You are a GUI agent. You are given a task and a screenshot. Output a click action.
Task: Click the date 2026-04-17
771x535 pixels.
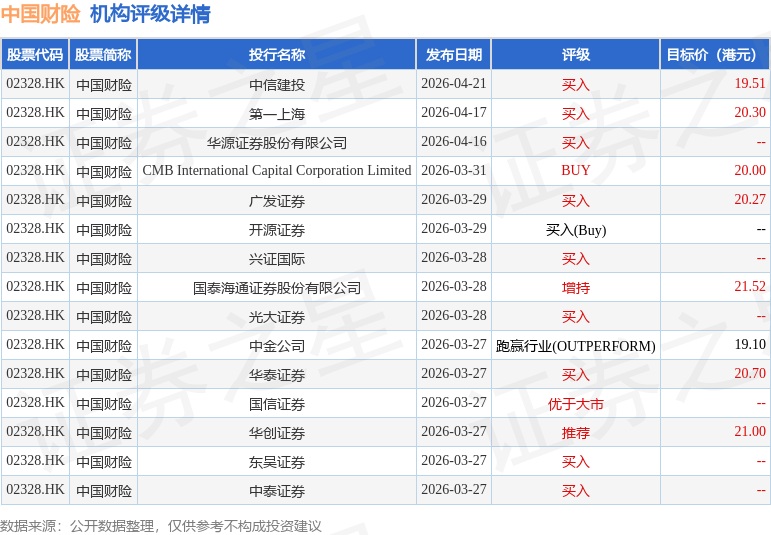pyautogui.click(x=454, y=112)
